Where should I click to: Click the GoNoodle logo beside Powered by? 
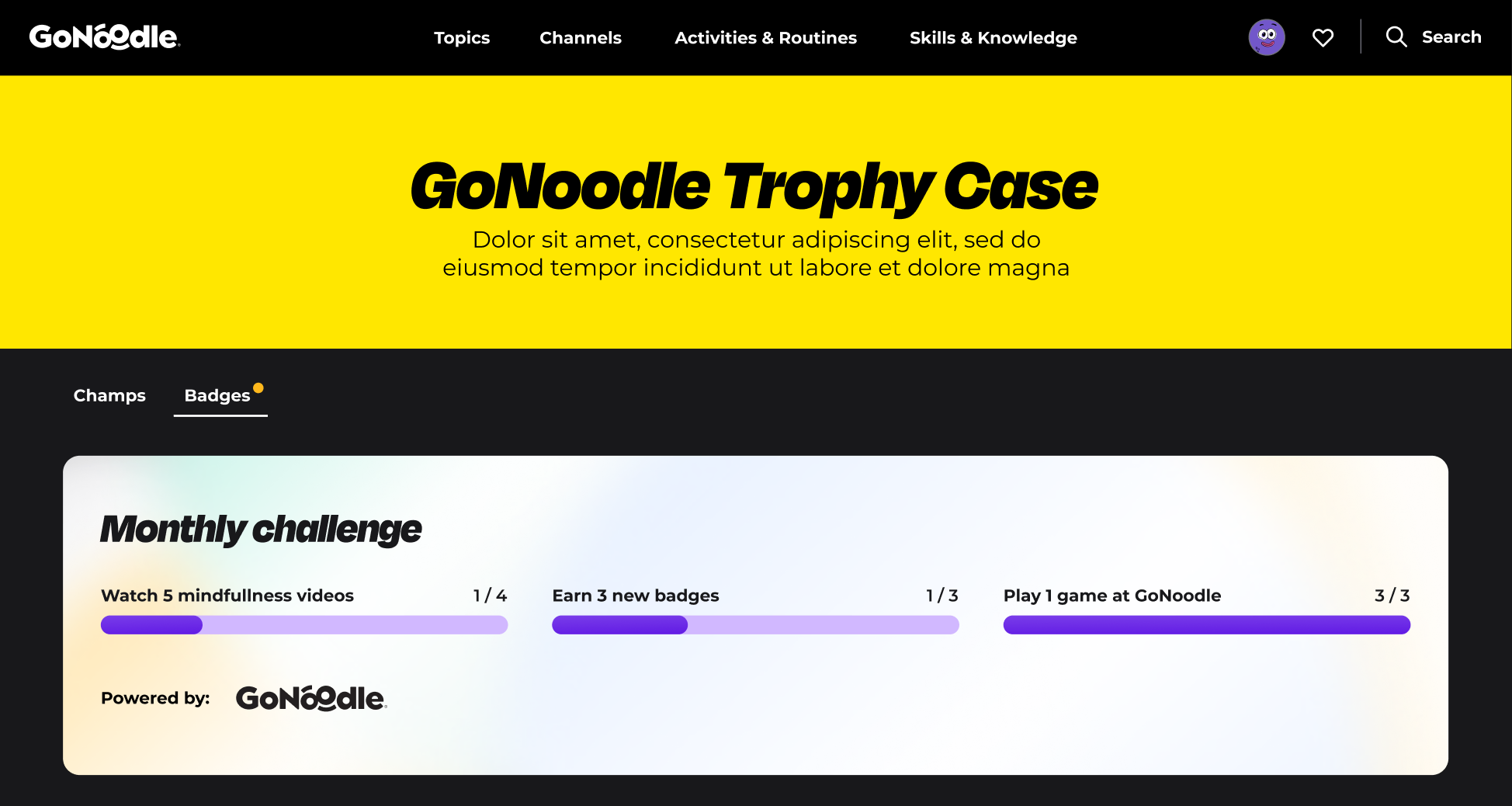[x=310, y=698]
